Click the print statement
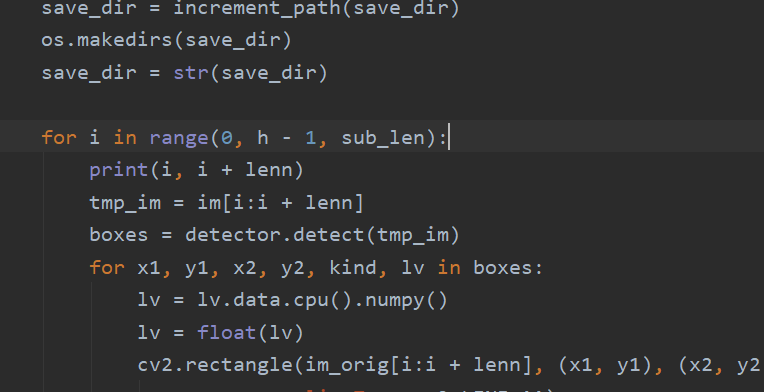The height and width of the screenshot is (392, 764). pyautogui.click(x=119, y=170)
